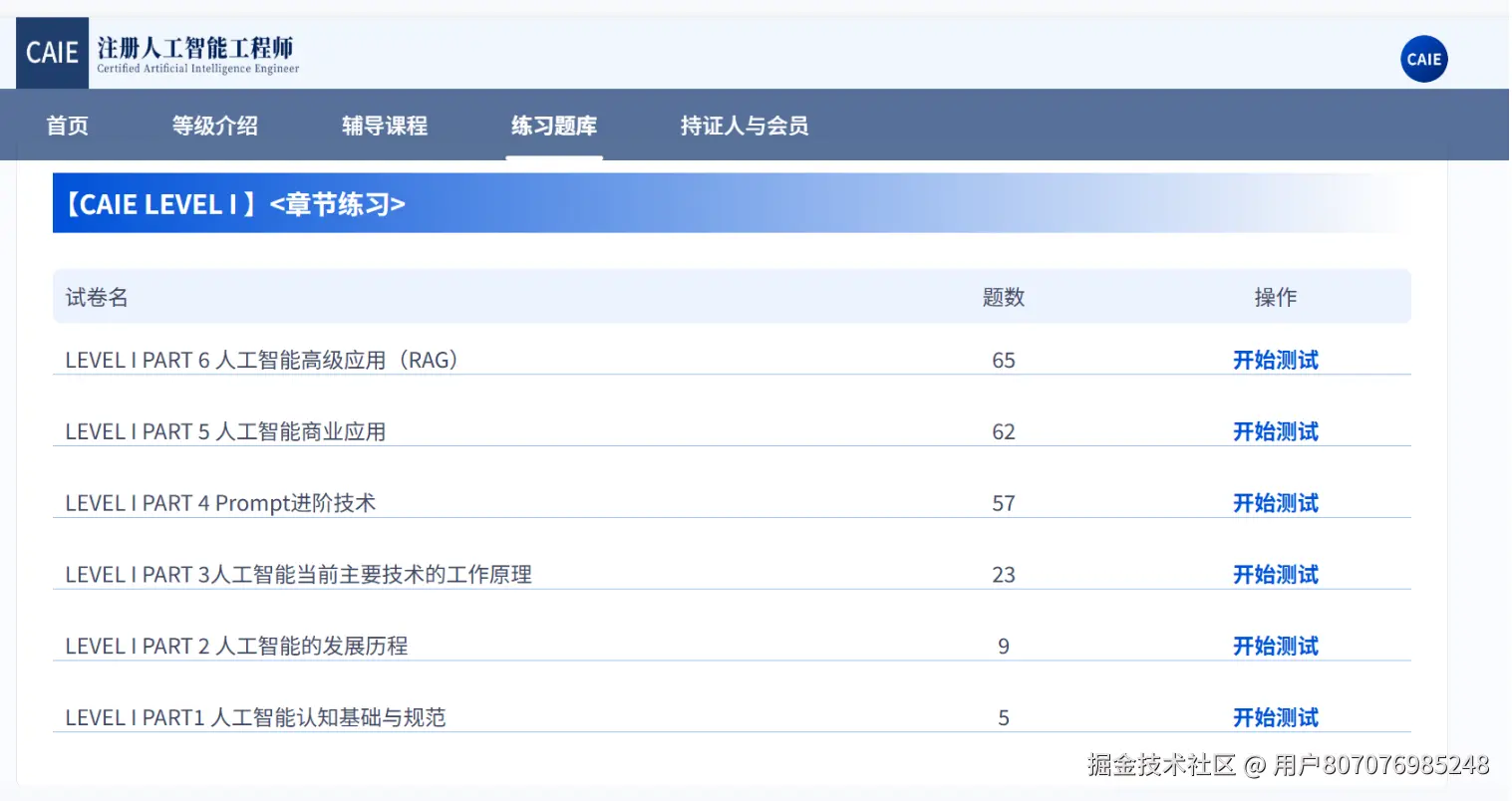1512x801 pixels.
Task: Click the 操作 column header
Action: [x=1276, y=296]
